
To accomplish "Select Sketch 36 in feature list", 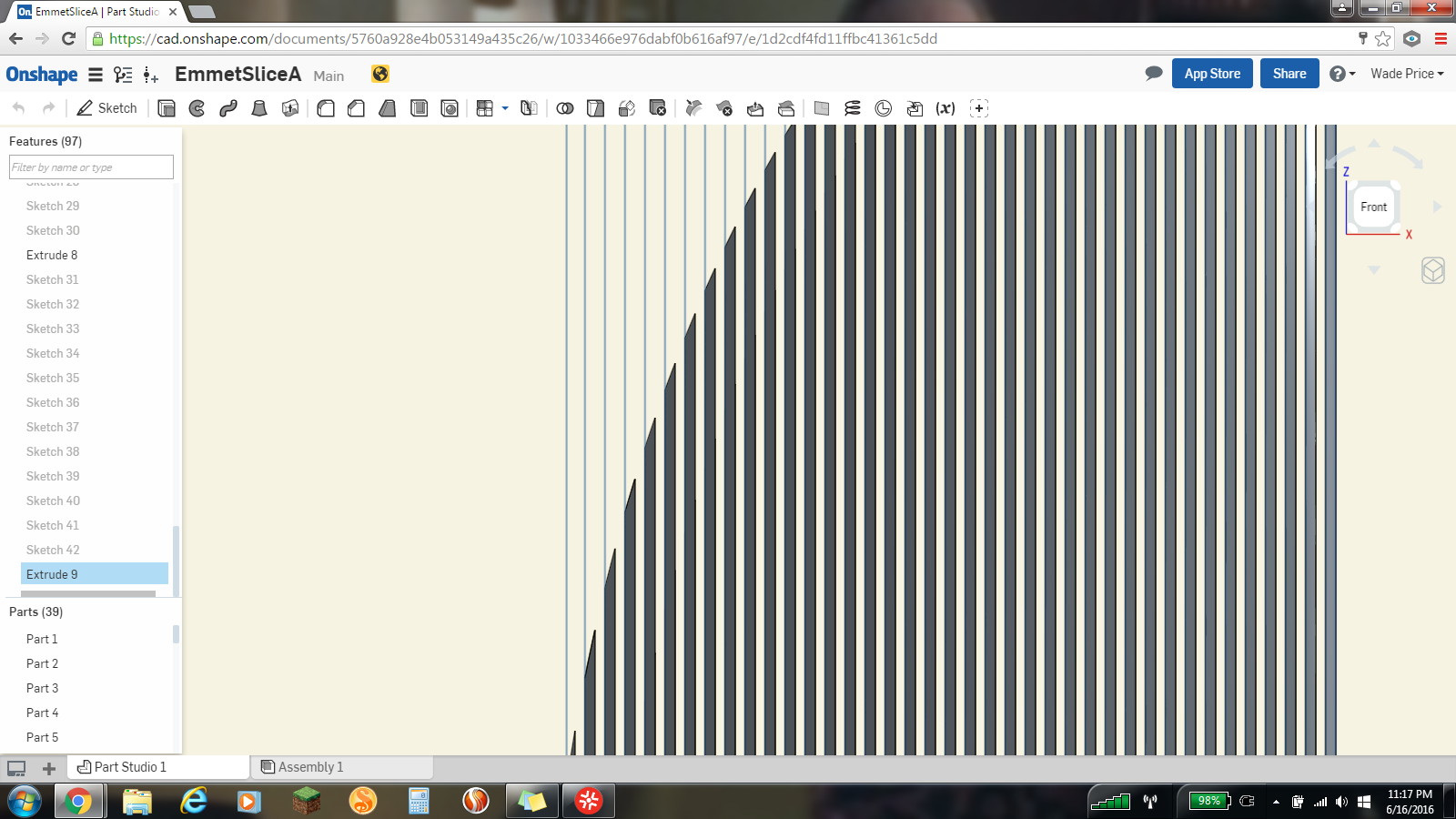I will coord(53,402).
